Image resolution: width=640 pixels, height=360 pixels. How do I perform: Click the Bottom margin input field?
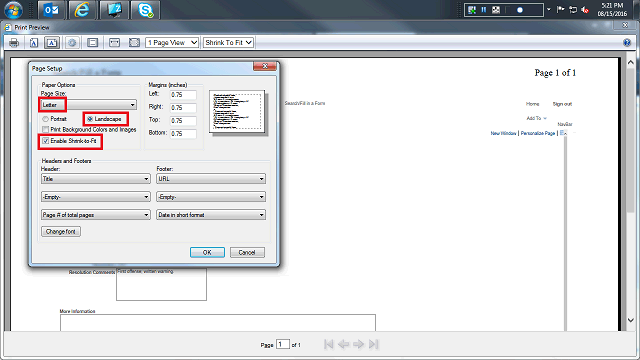point(183,134)
